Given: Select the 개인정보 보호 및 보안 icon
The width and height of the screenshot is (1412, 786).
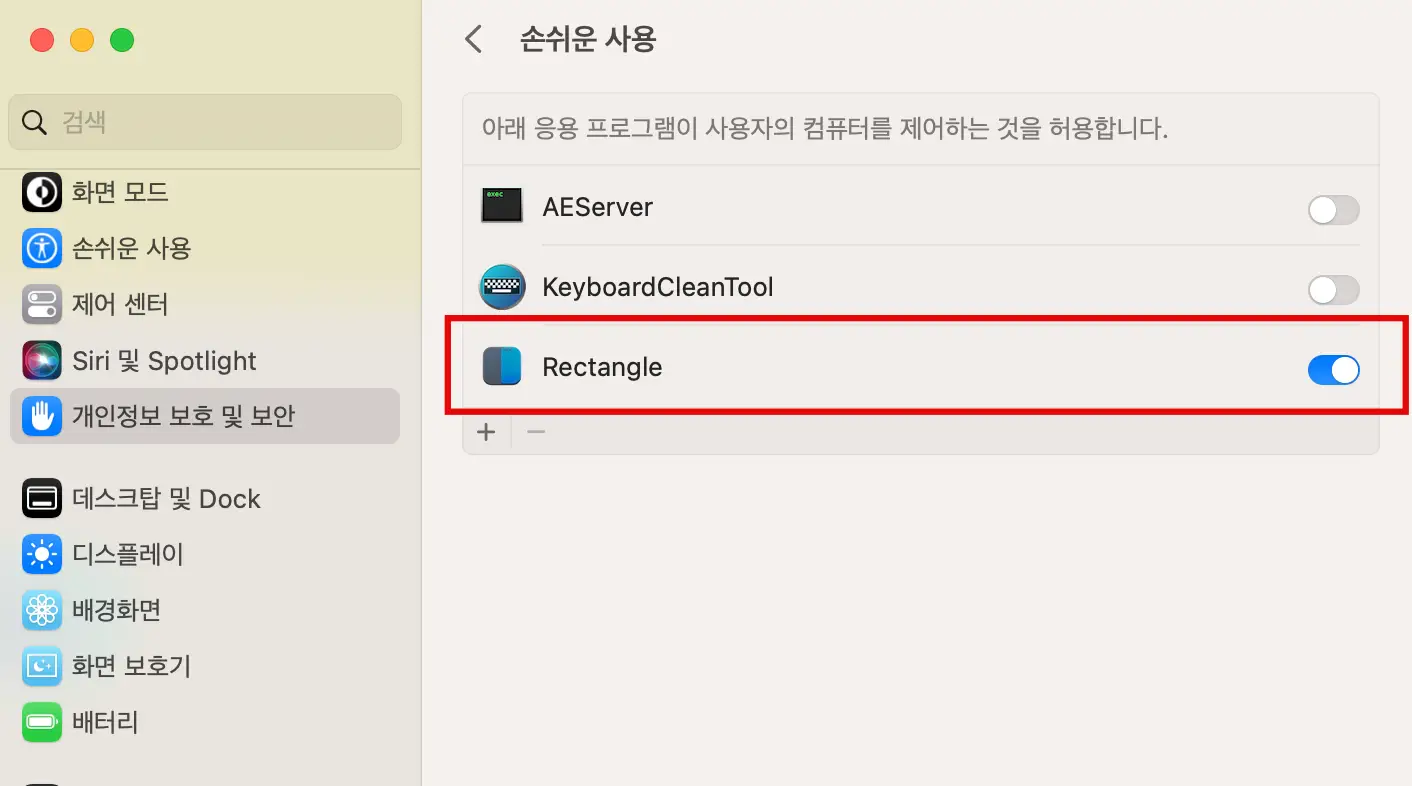Looking at the screenshot, I should (x=41, y=416).
